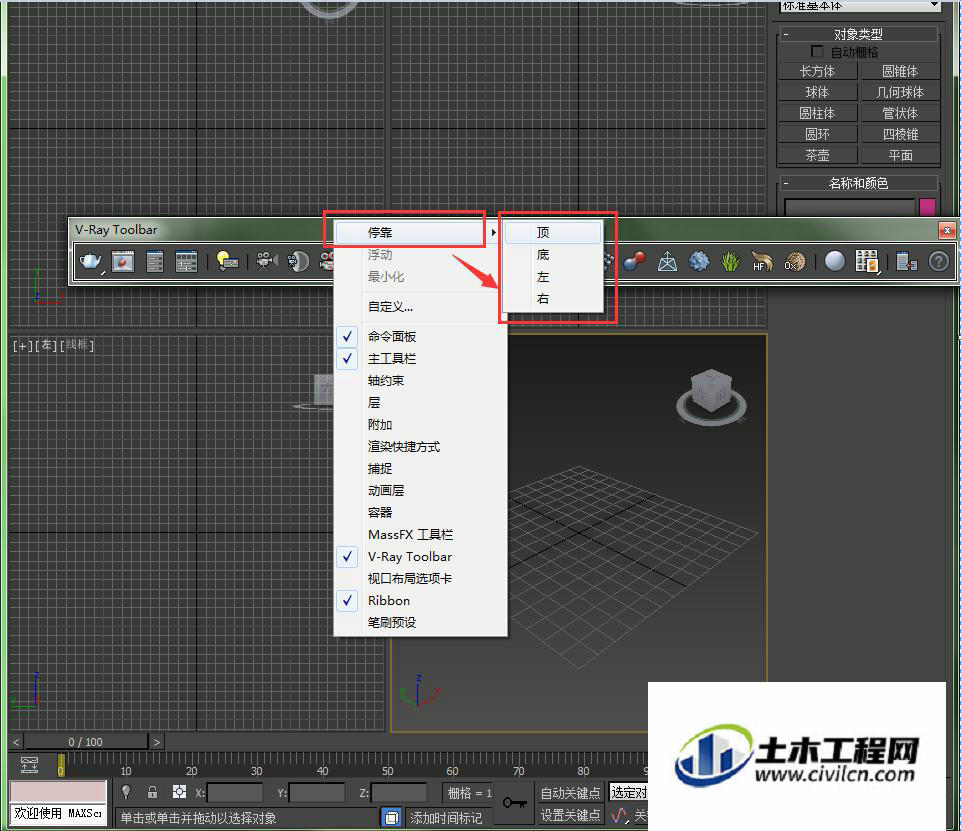Click the light bulb isolate selection icon
961x831 pixels.
click(126, 792)
